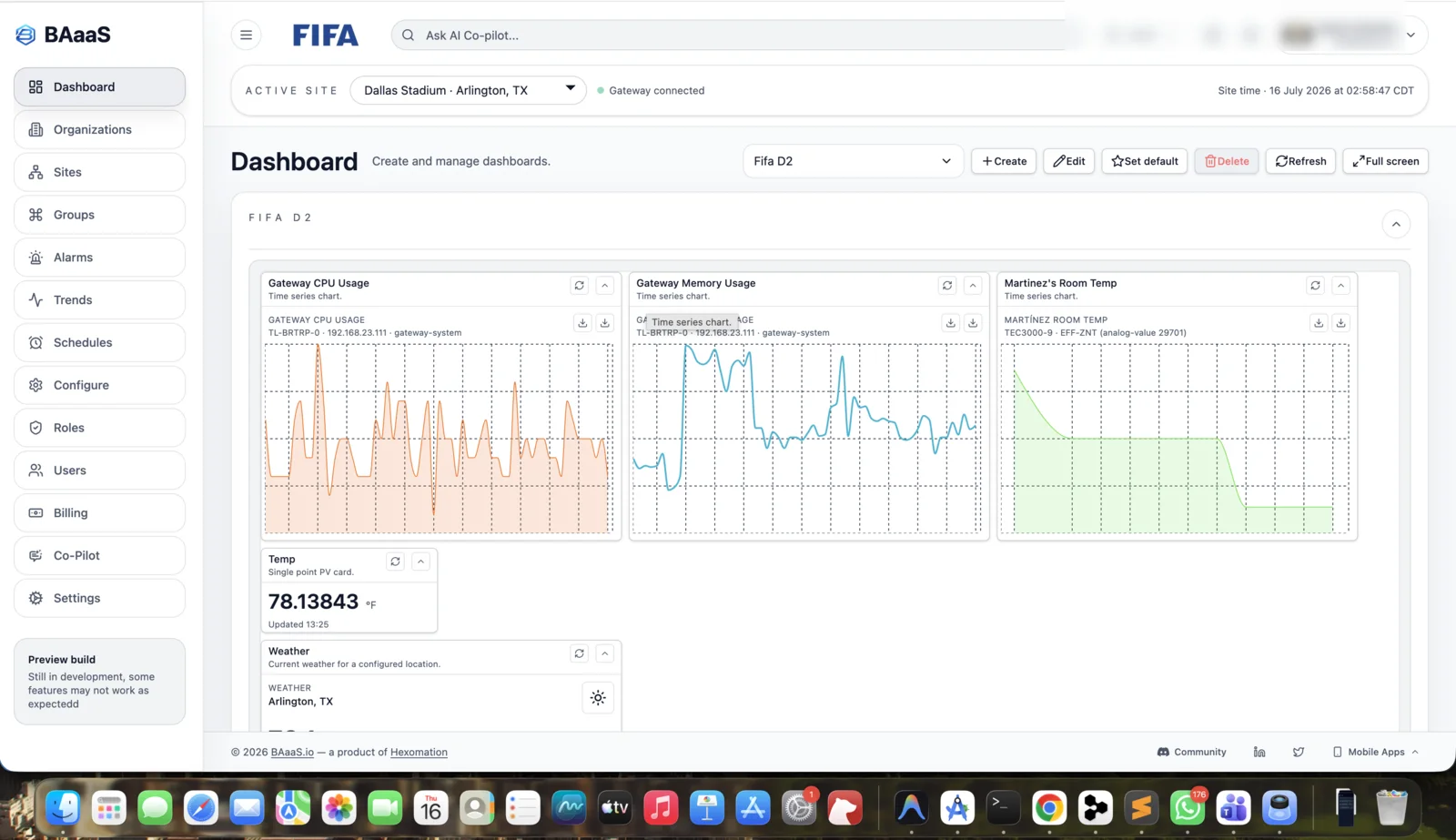Click the sun icon in Weather card
This screenshot has height=840, width=1456.
pyautogui.click(x=598, y=698)
